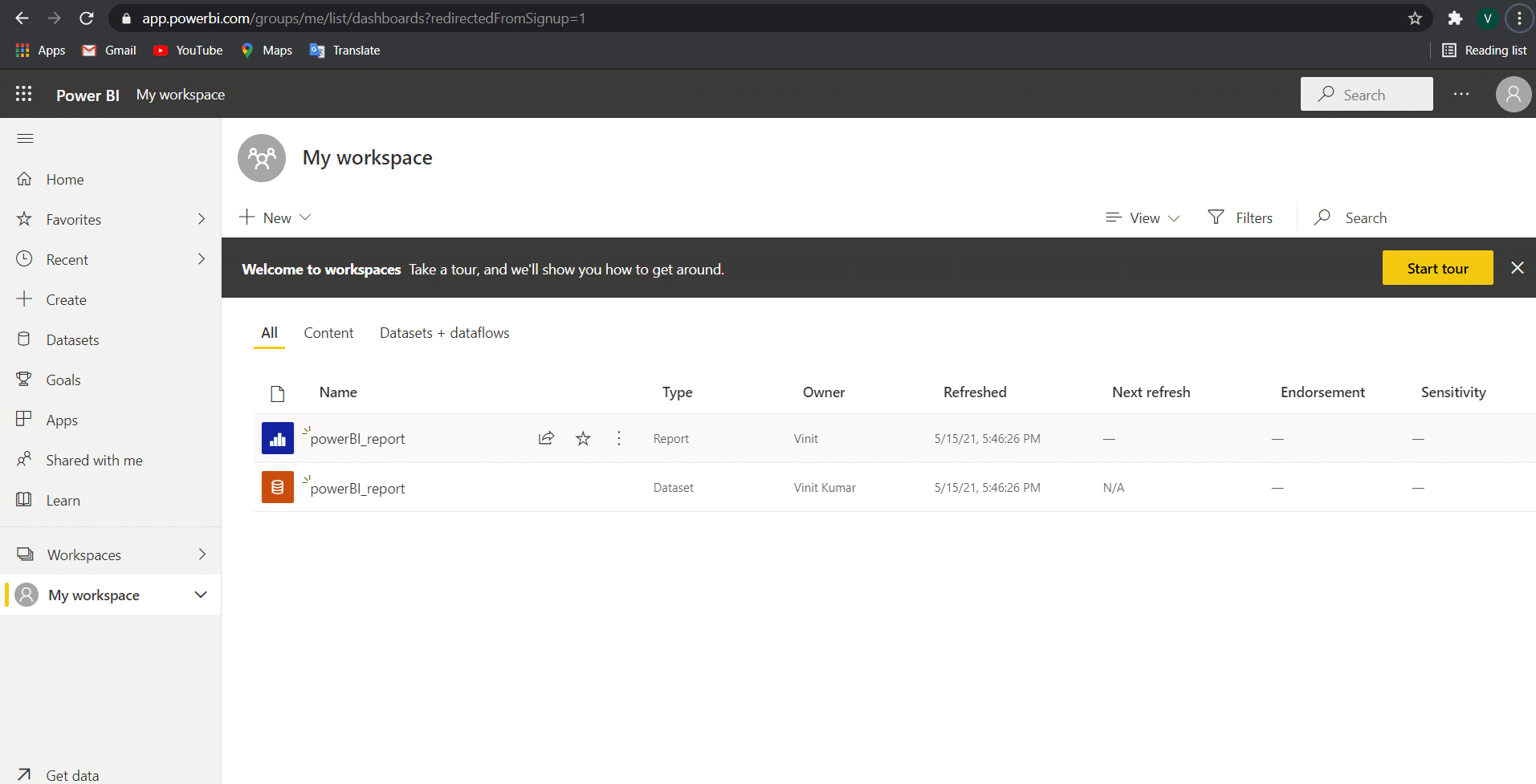Switch to the All tab
Image resolution: width=1536 pixels, height=784 pixels.
coord(269,333)
